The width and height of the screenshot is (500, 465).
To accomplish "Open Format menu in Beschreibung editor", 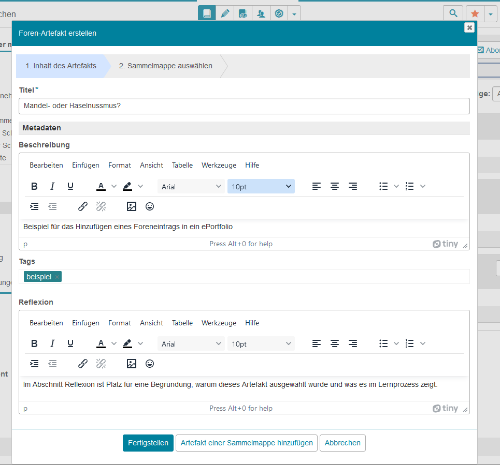I will pos(120,165).
